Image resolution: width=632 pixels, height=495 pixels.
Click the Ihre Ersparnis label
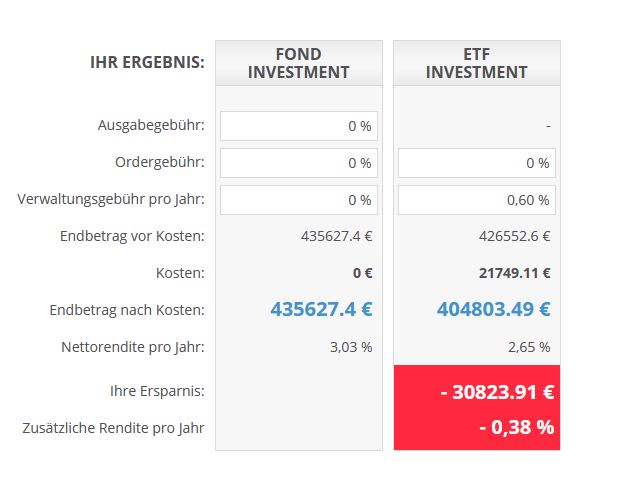[x=156, y=391]
